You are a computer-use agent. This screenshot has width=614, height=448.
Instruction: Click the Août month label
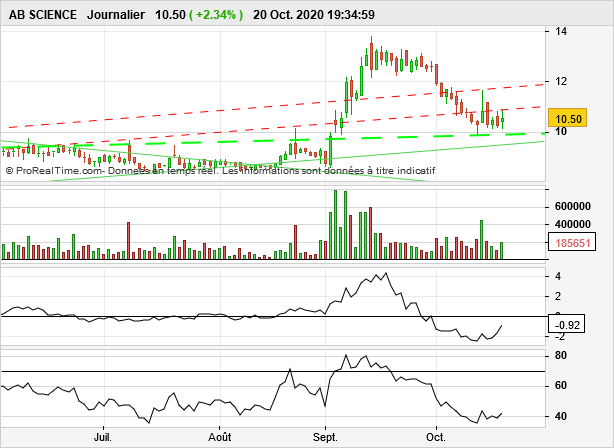coord(220,437)
